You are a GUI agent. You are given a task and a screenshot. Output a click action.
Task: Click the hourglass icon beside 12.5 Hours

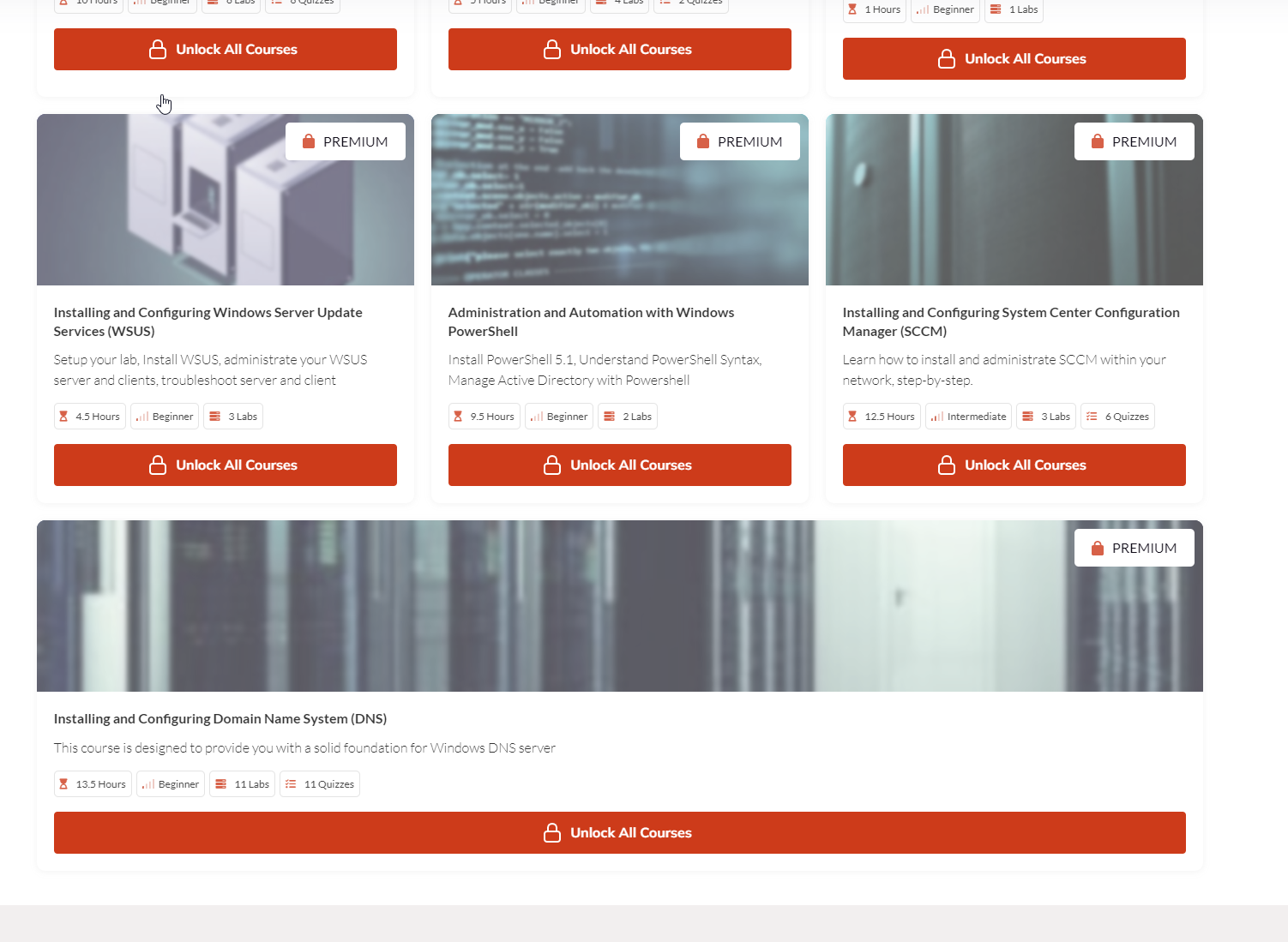pyautogui.click(x=852, y=417)
